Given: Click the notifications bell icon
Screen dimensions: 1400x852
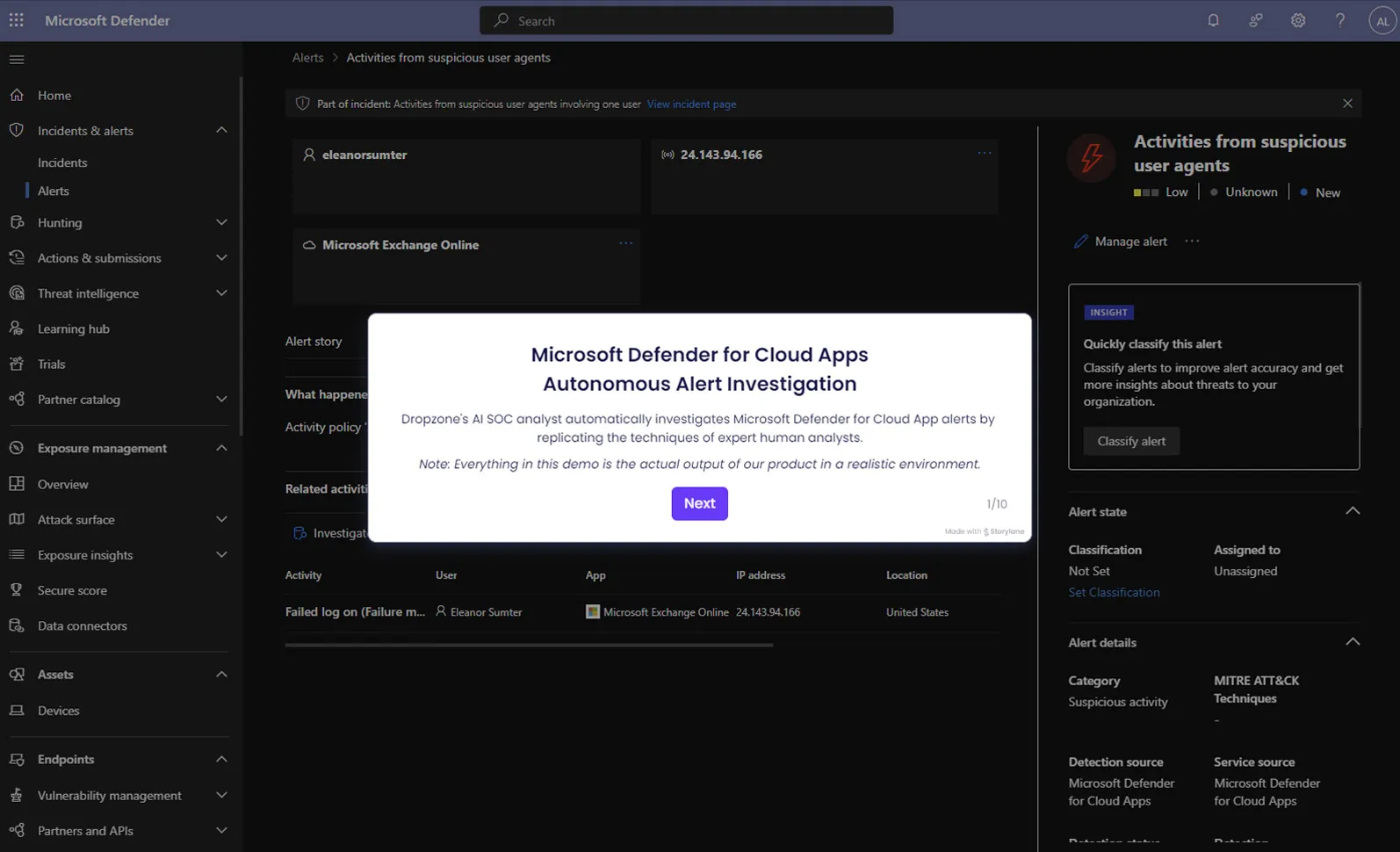Looking at the screenshot, I should (x=1213, y=20).
